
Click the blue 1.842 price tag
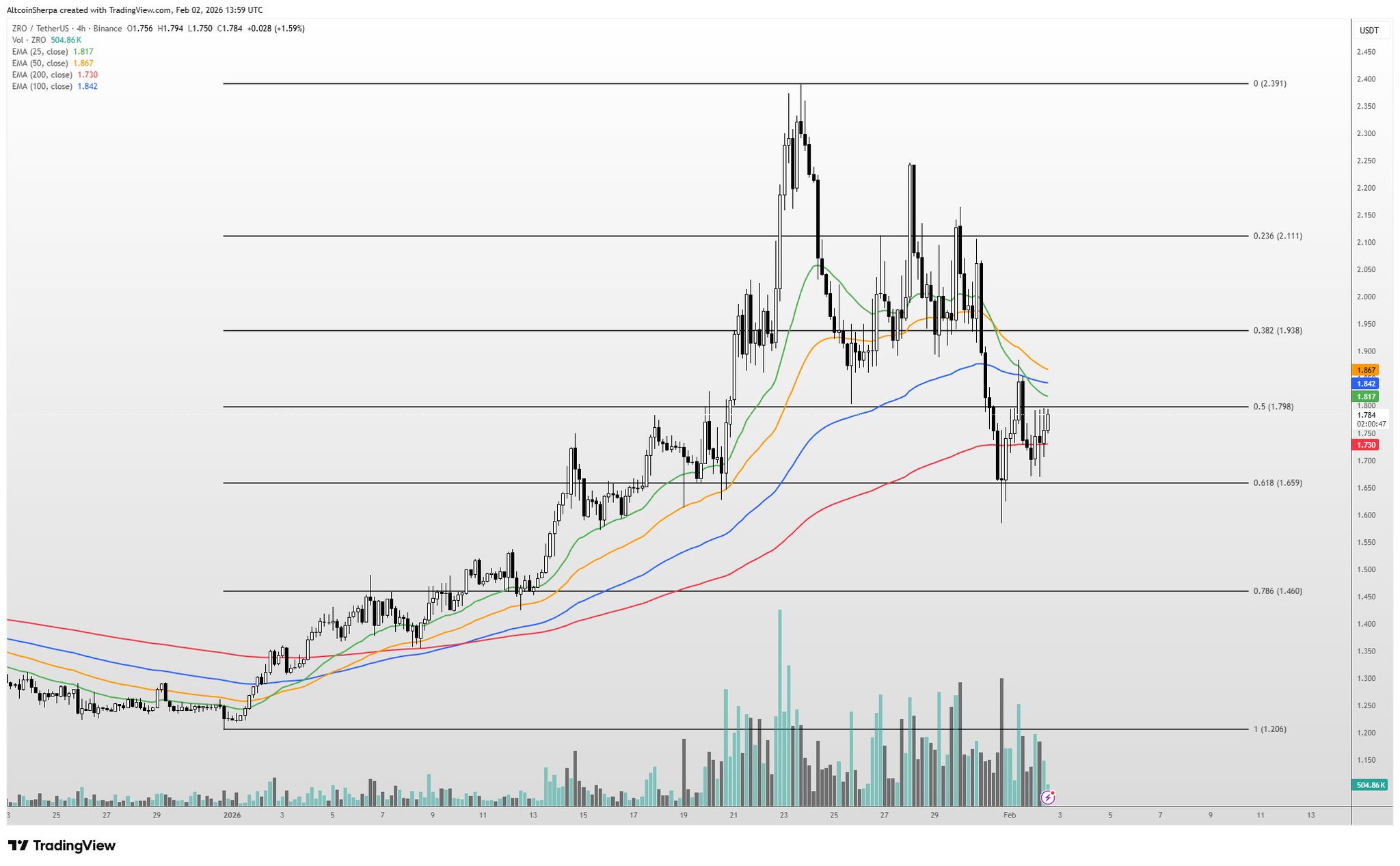(1366, 383)
